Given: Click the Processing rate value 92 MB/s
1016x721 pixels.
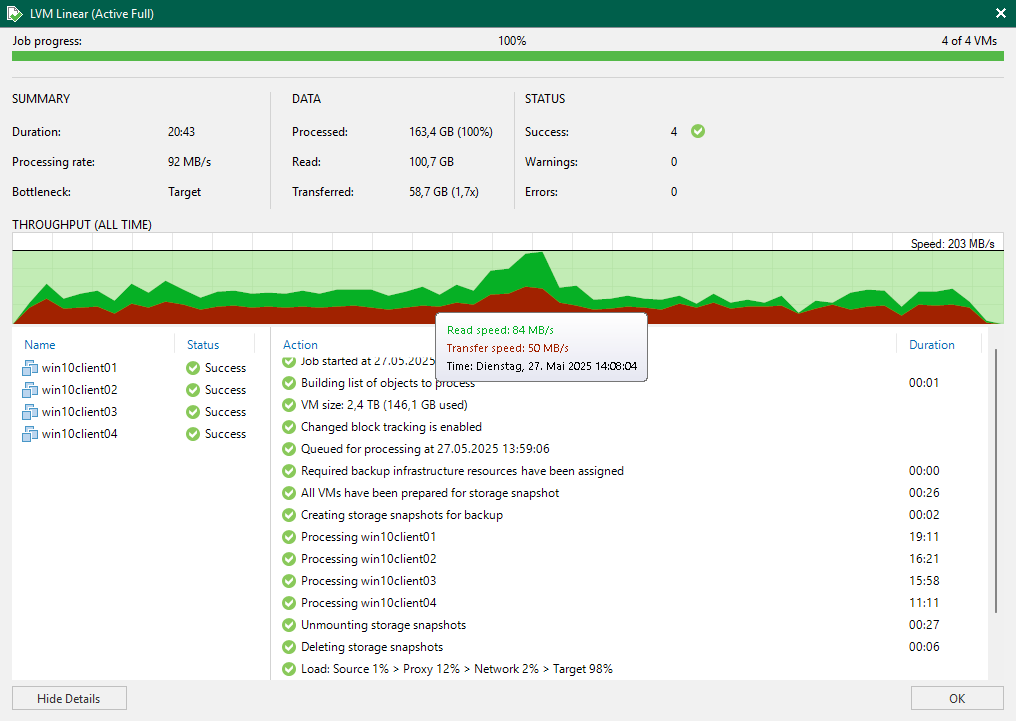Looking at the screenshot, I should [189, 162].
